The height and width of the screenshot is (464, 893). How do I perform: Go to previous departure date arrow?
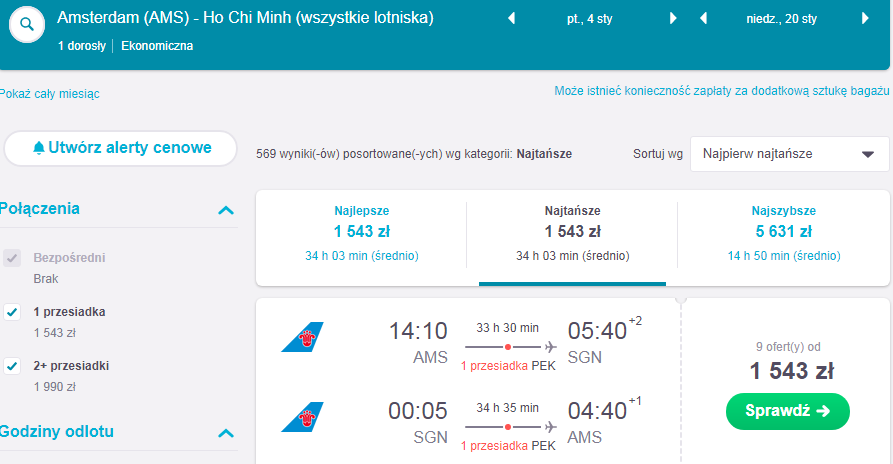click(511, 18)
